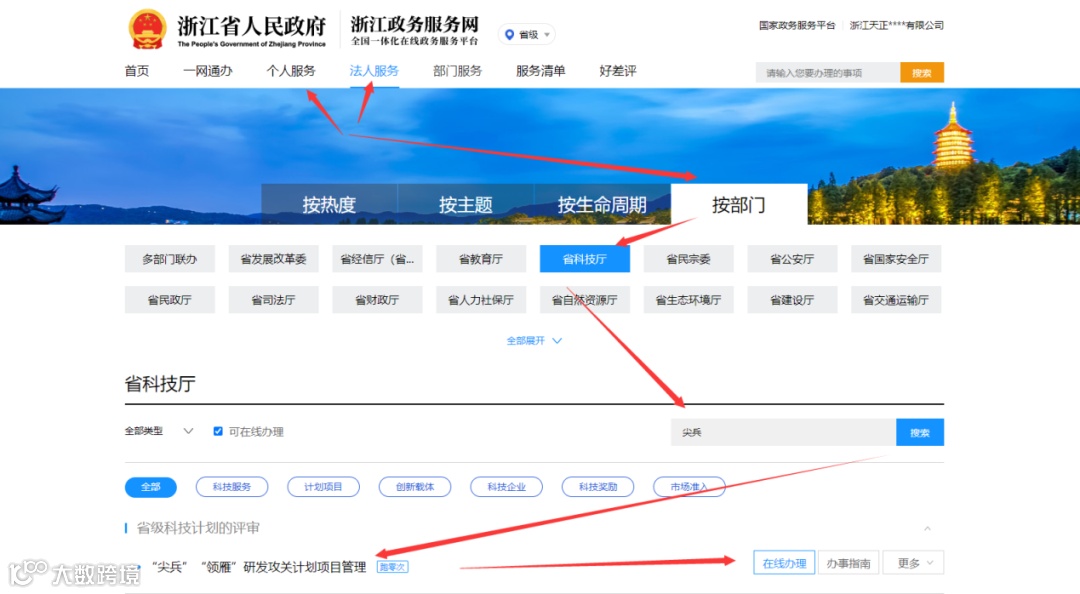Click the 省级科技计划的评审 section heading
Image resolution: width=1080 pixels, height=594 pixels.
(x=198, y=528)
